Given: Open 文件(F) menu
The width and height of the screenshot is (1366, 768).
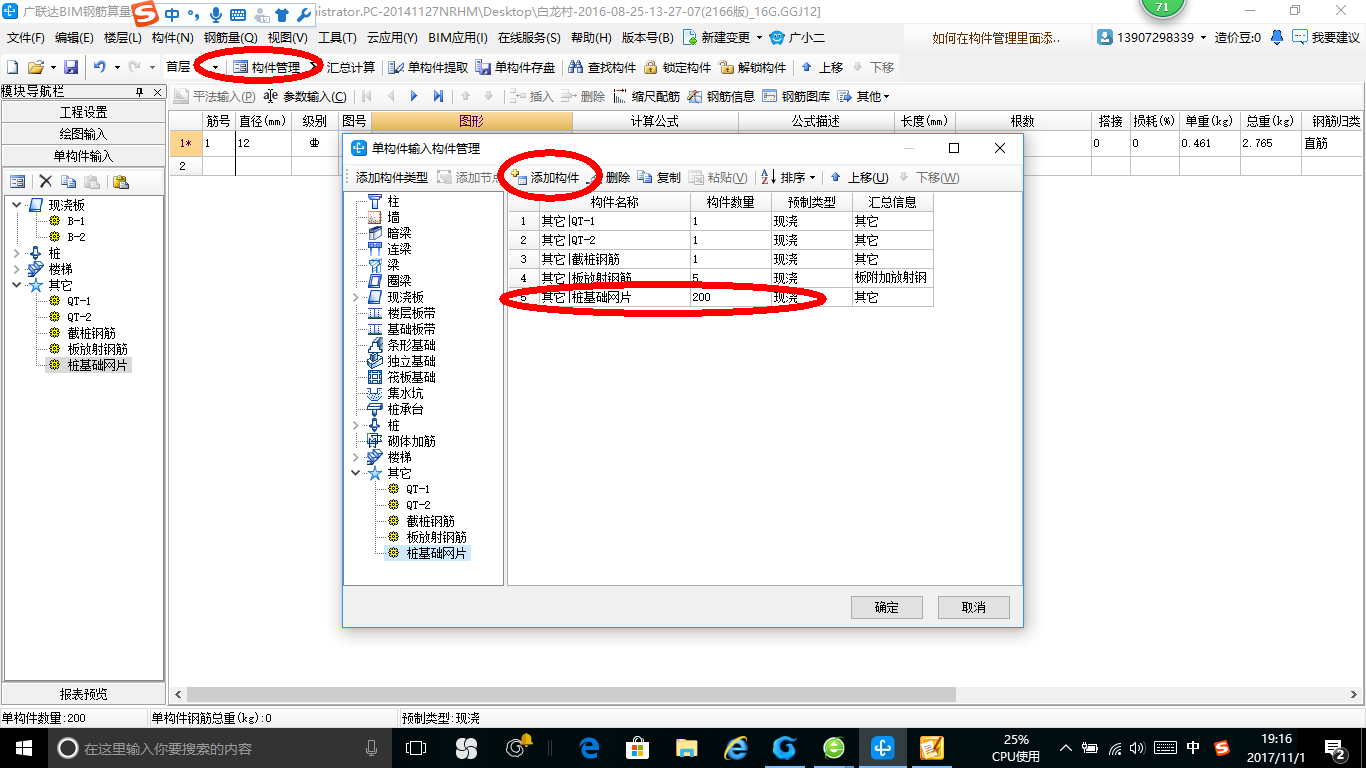Looking at the screenshot, I should tap(26, 38).
